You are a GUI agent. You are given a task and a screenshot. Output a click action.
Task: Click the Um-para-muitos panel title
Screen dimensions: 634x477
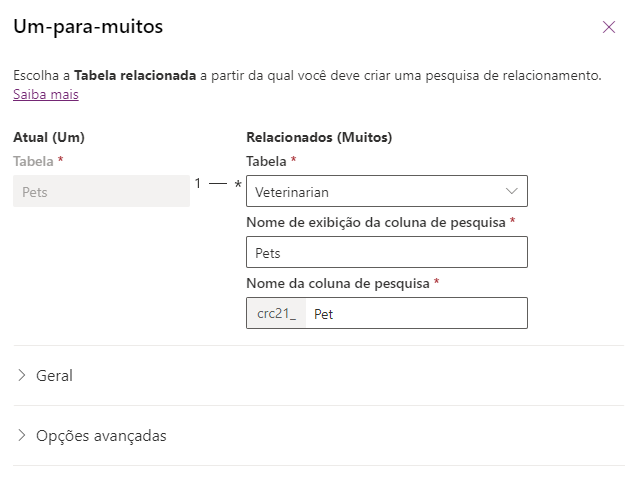[88, 27]
